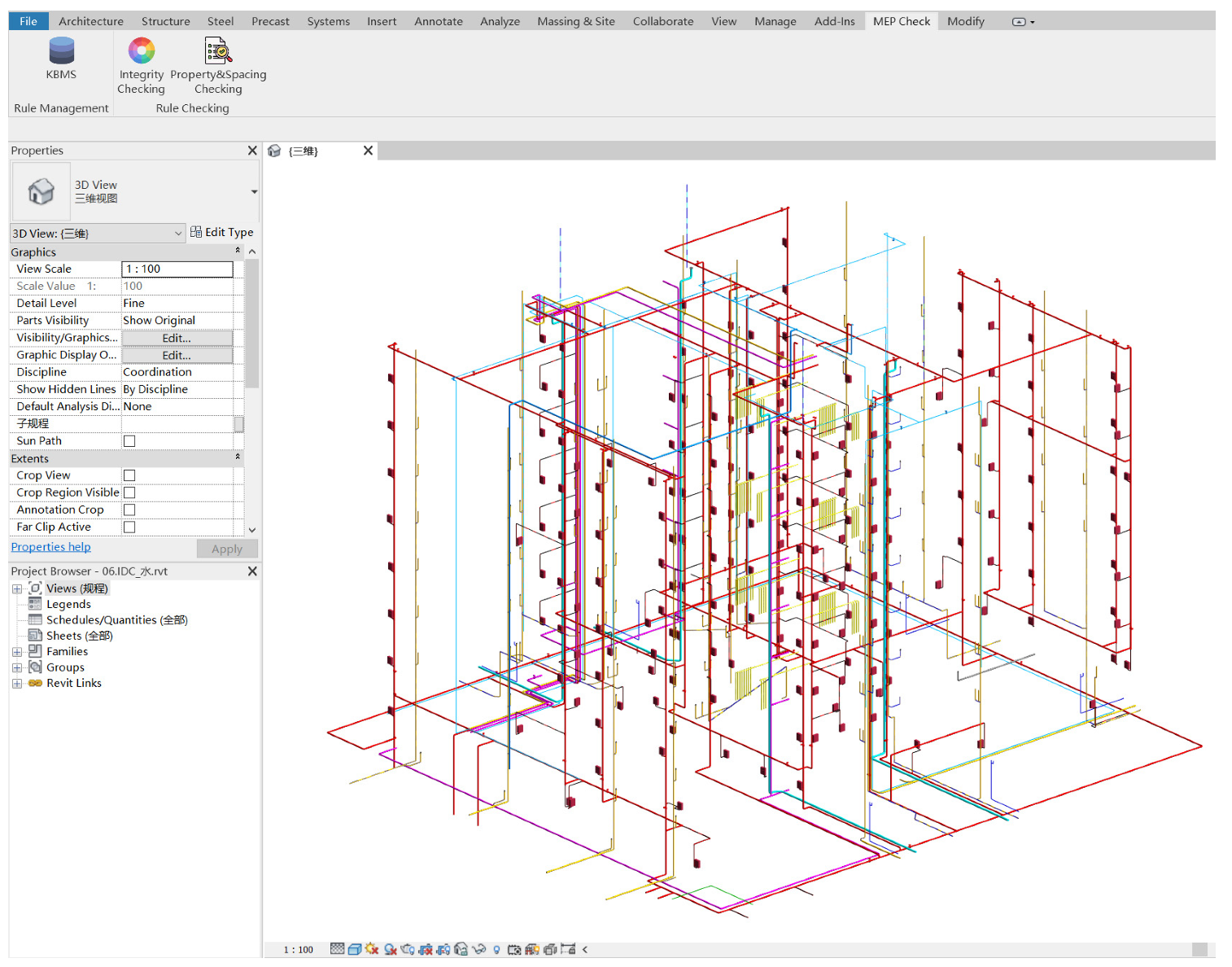Check the Crop View checkbox
1232x967 pixels.
click(129, 475)
